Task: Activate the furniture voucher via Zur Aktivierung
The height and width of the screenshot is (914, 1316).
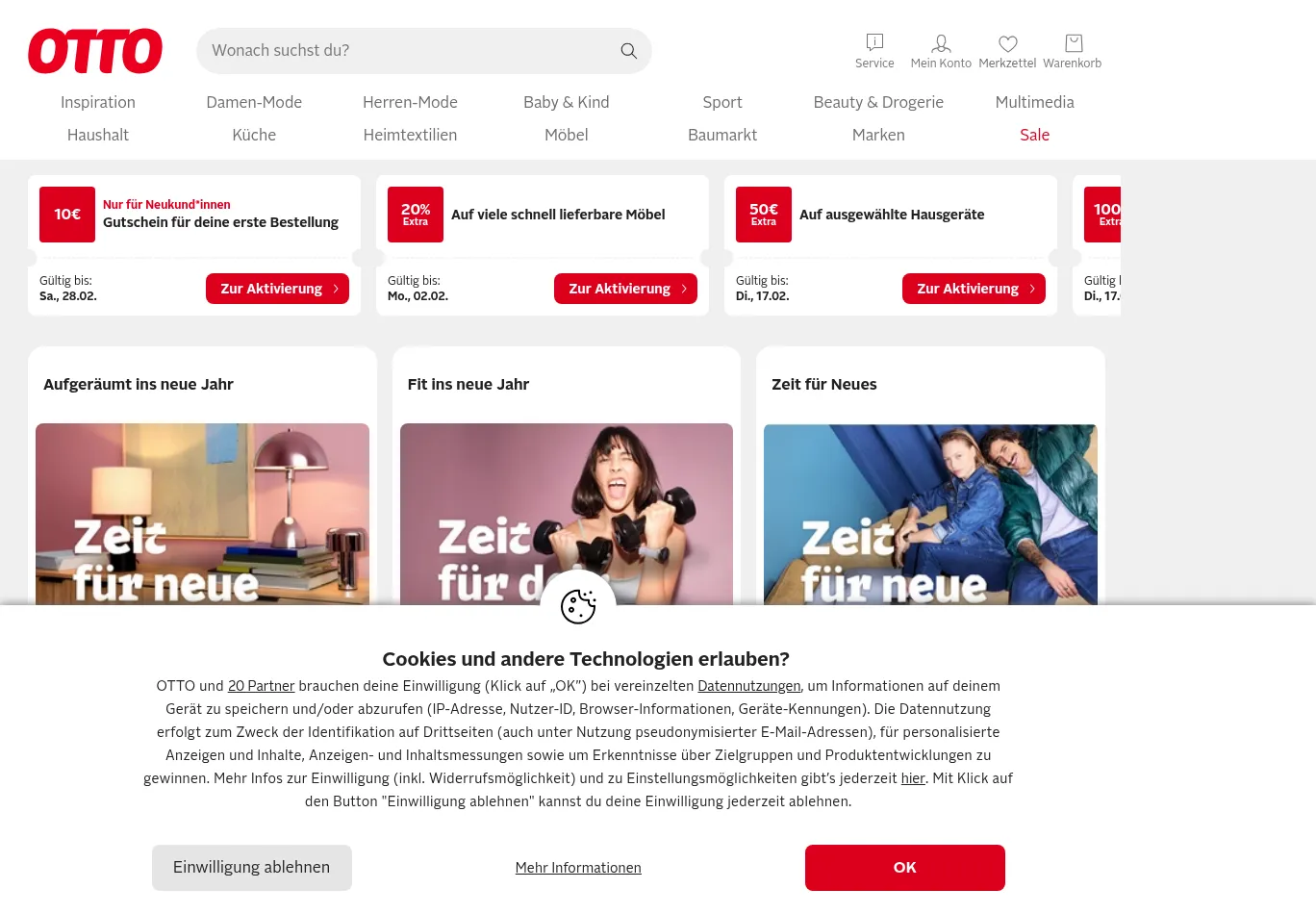Action: click(x=625, y=289)
